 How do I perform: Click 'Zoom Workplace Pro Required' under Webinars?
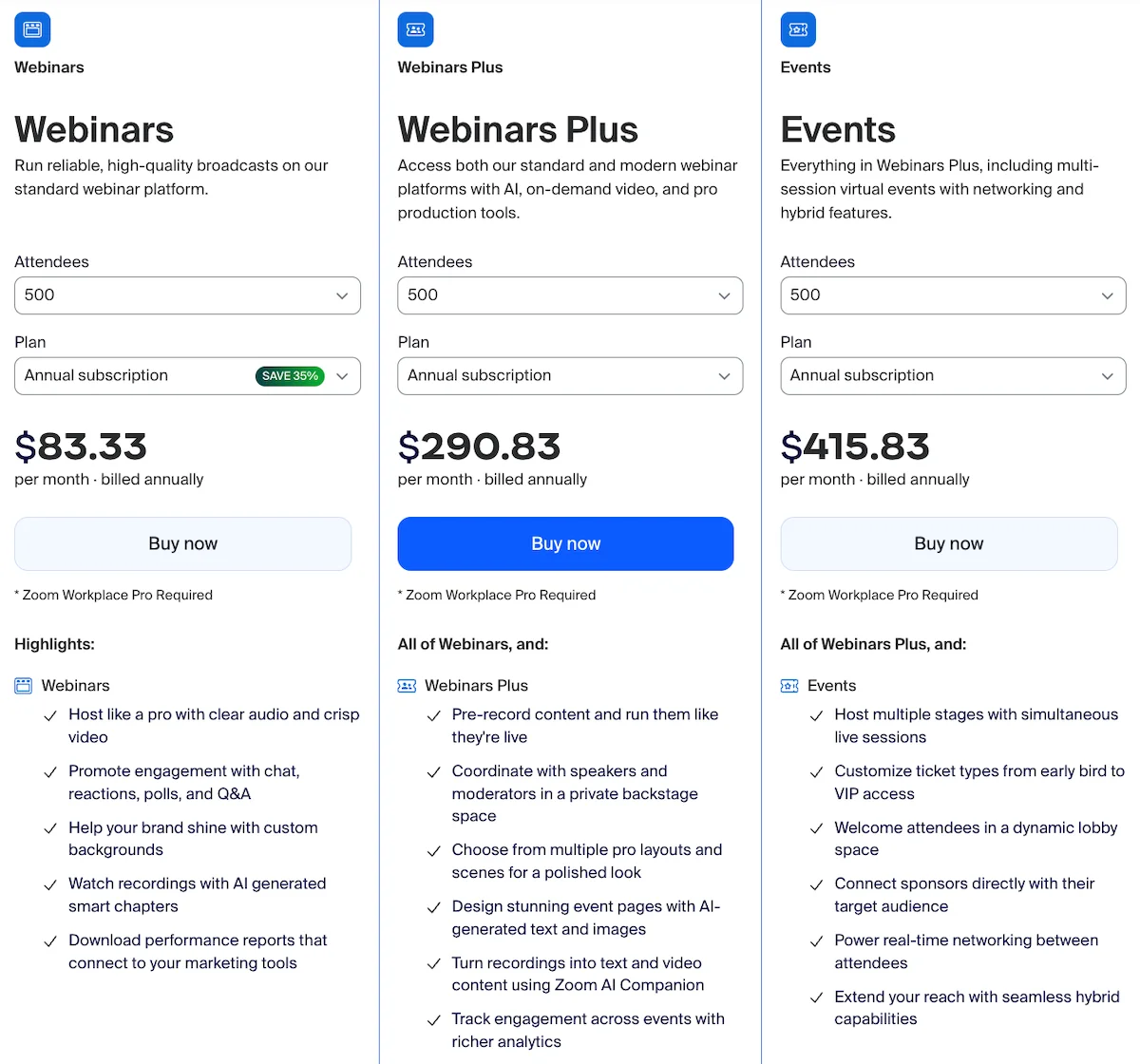[x=114, y=595]
